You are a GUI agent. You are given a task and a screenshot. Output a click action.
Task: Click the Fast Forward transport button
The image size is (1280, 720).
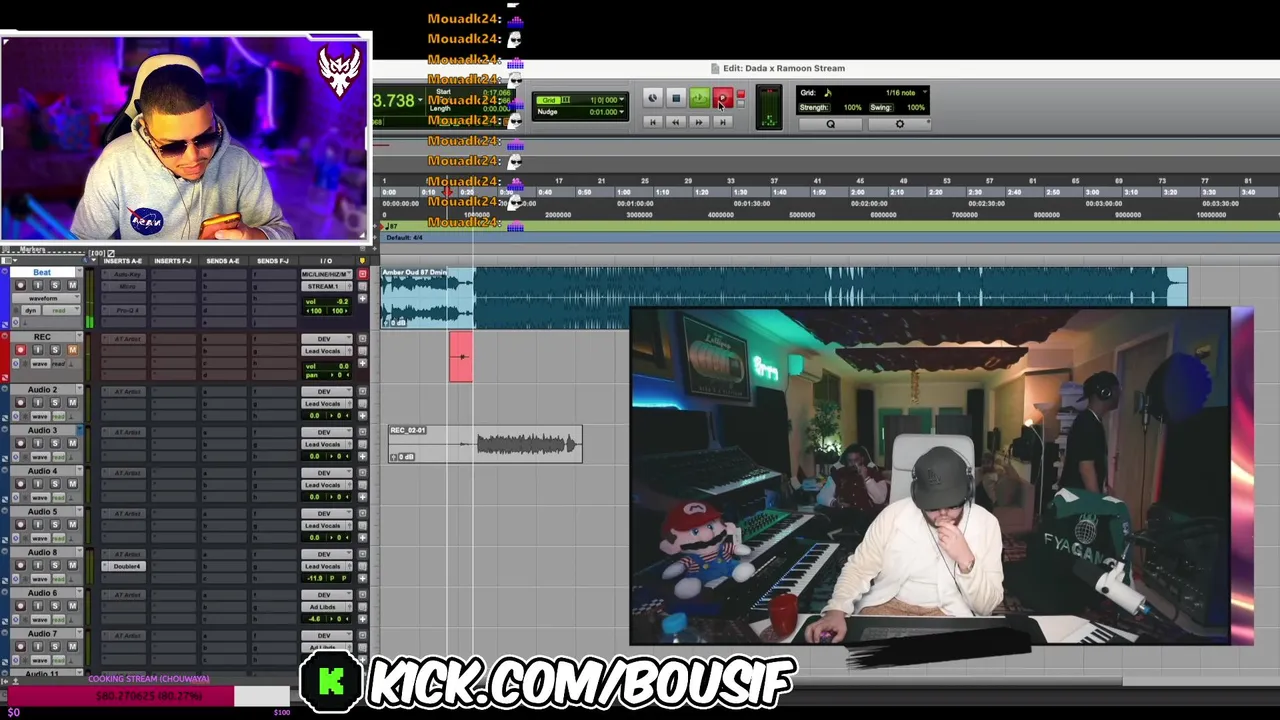(699, 122)
